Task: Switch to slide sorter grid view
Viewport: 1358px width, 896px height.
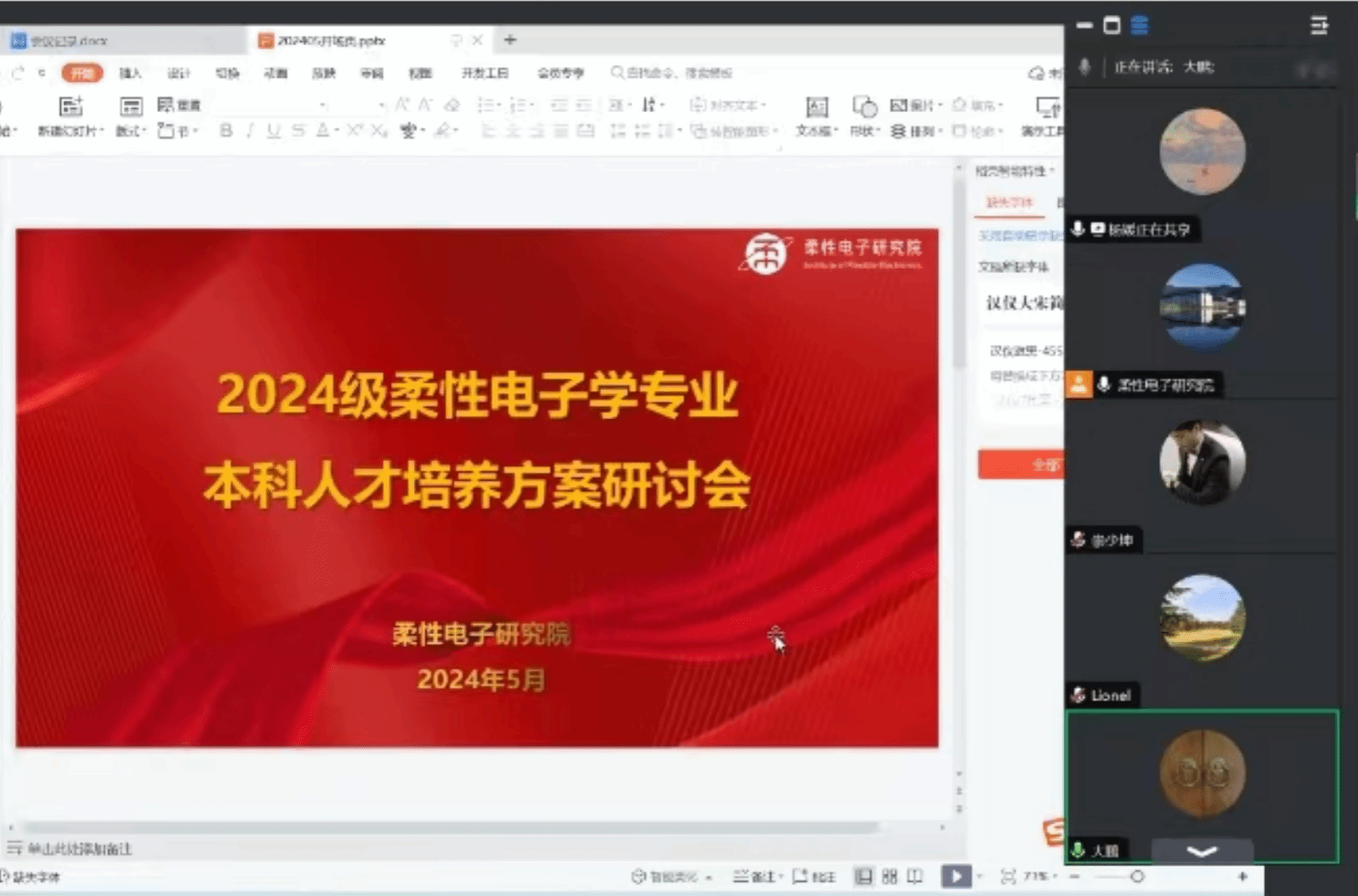Action: coord(889,876)
